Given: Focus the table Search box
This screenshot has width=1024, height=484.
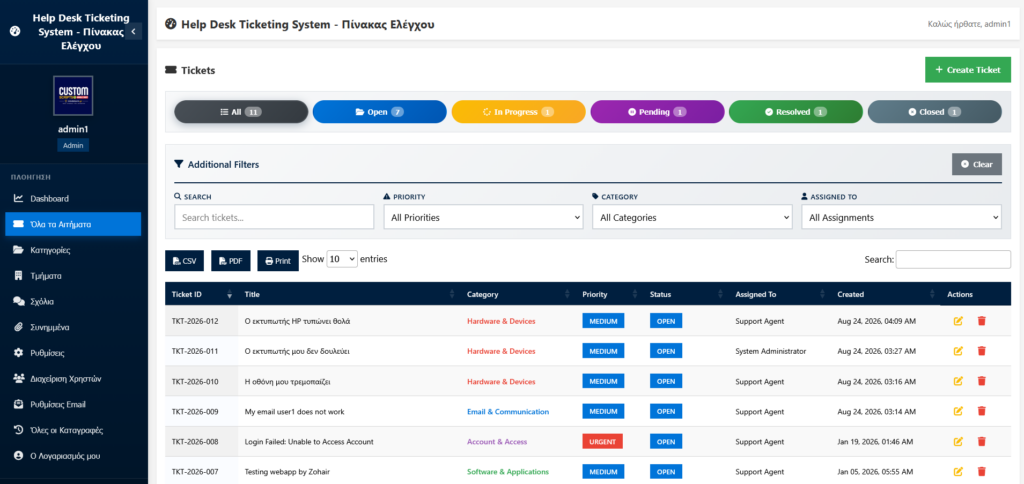Looking at the screenshot, I should pos(953,259).
